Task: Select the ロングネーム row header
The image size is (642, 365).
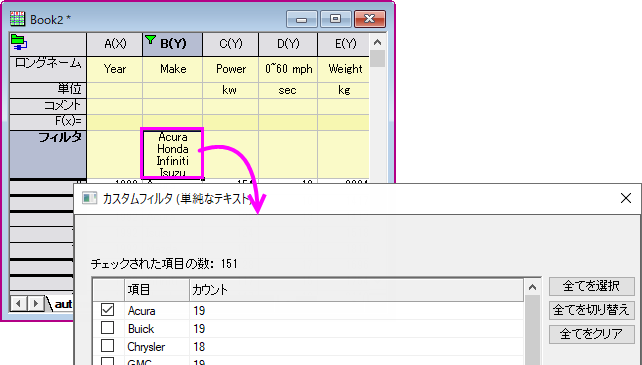Action: tap(48, 69)
